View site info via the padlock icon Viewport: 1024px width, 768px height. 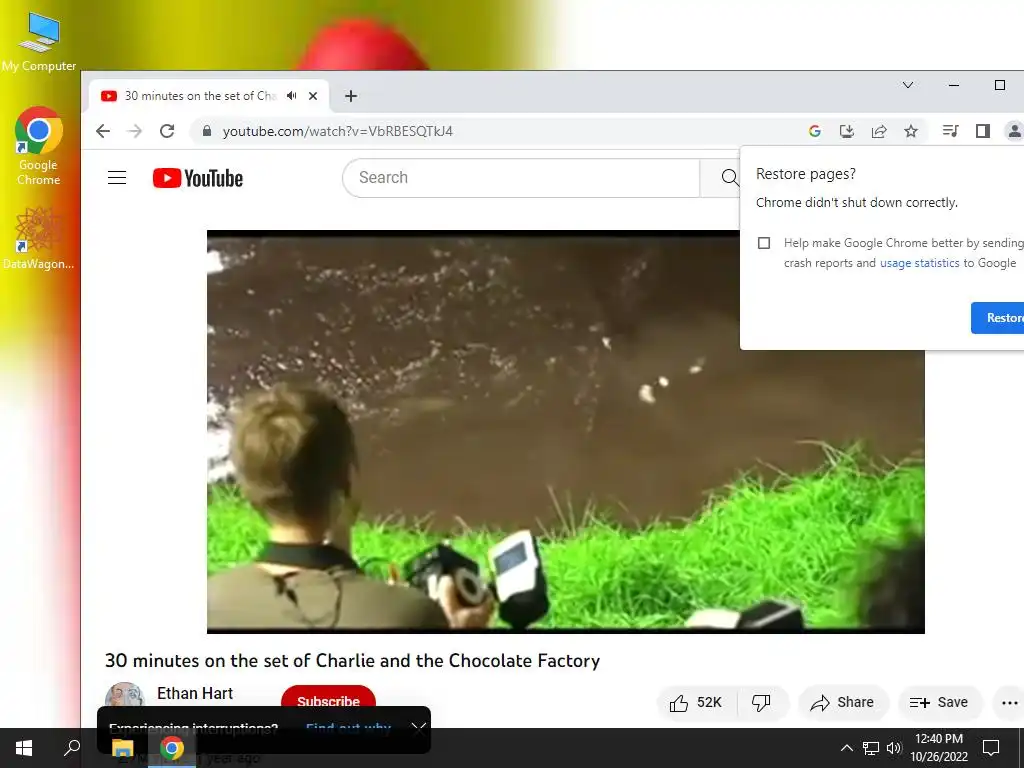coord(207,131)
